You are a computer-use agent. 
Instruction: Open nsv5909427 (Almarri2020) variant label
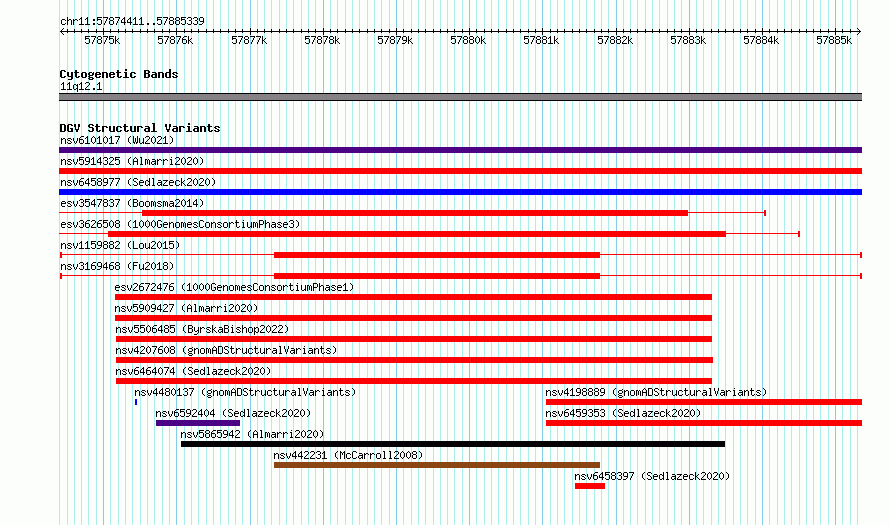(x=186, y=308)
